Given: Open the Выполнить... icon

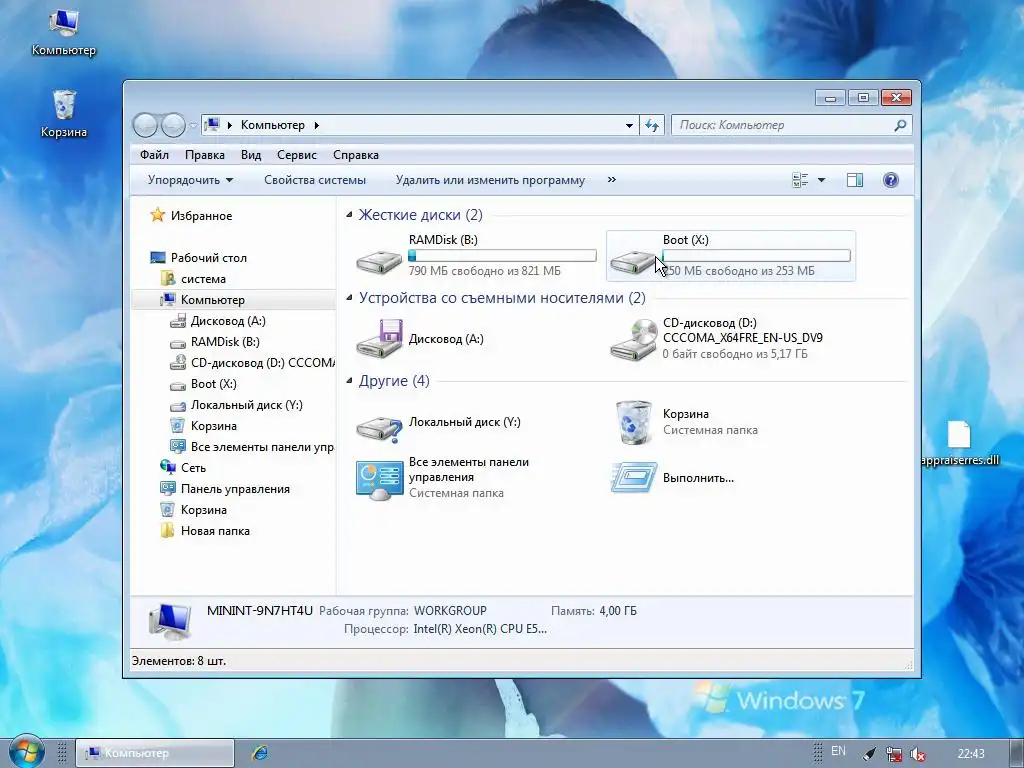Looking at the screenshot, I should point(633,477).
